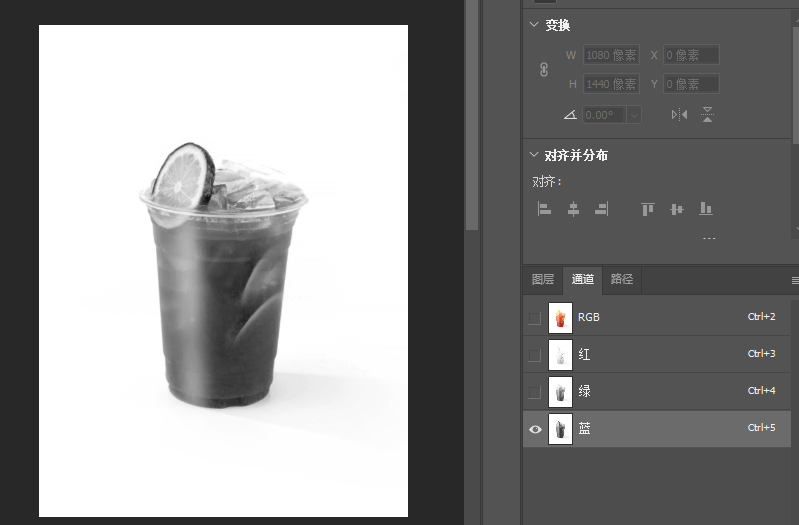
Task: Select the 蓝 channel row
Action: (x=657, y=429)
